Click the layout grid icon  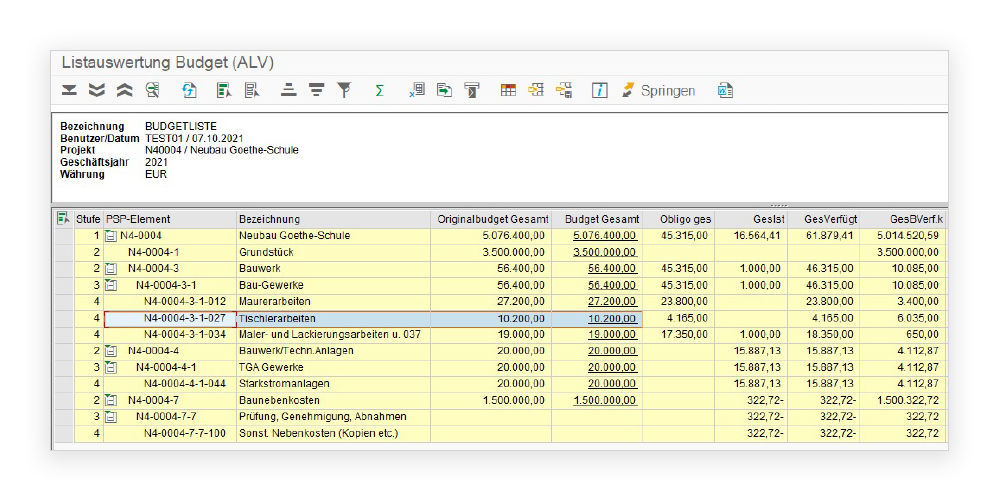[x=508, y=90]
